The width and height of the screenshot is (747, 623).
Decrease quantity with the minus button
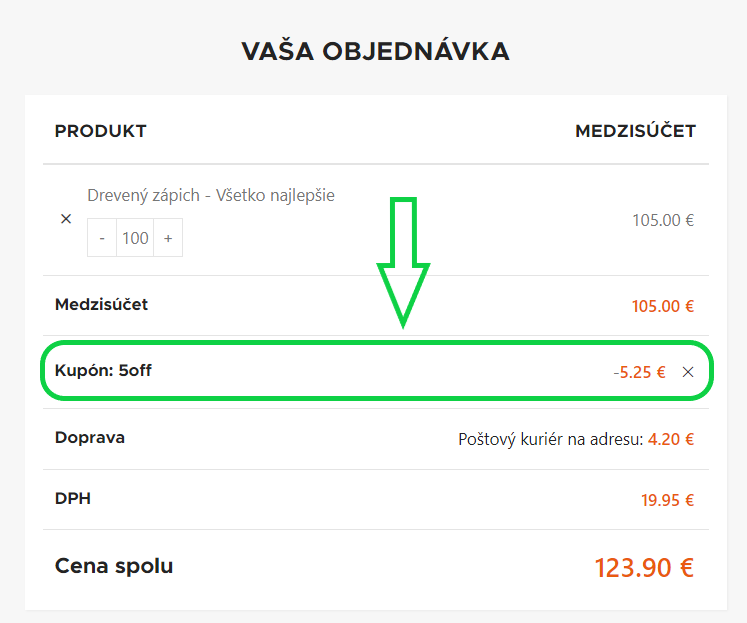coord(102,238)
